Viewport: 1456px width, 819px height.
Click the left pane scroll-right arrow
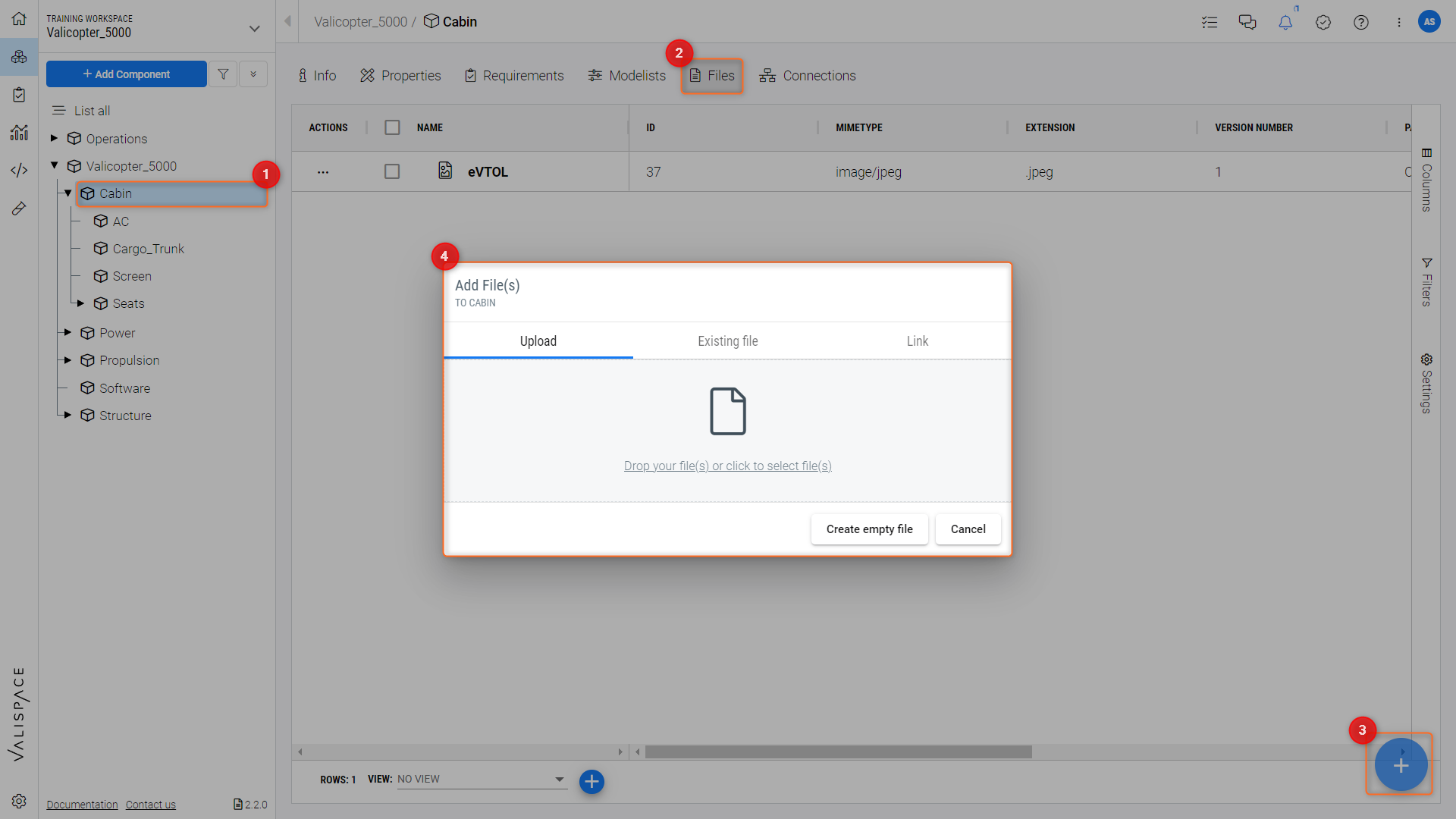tap(620, 752)
